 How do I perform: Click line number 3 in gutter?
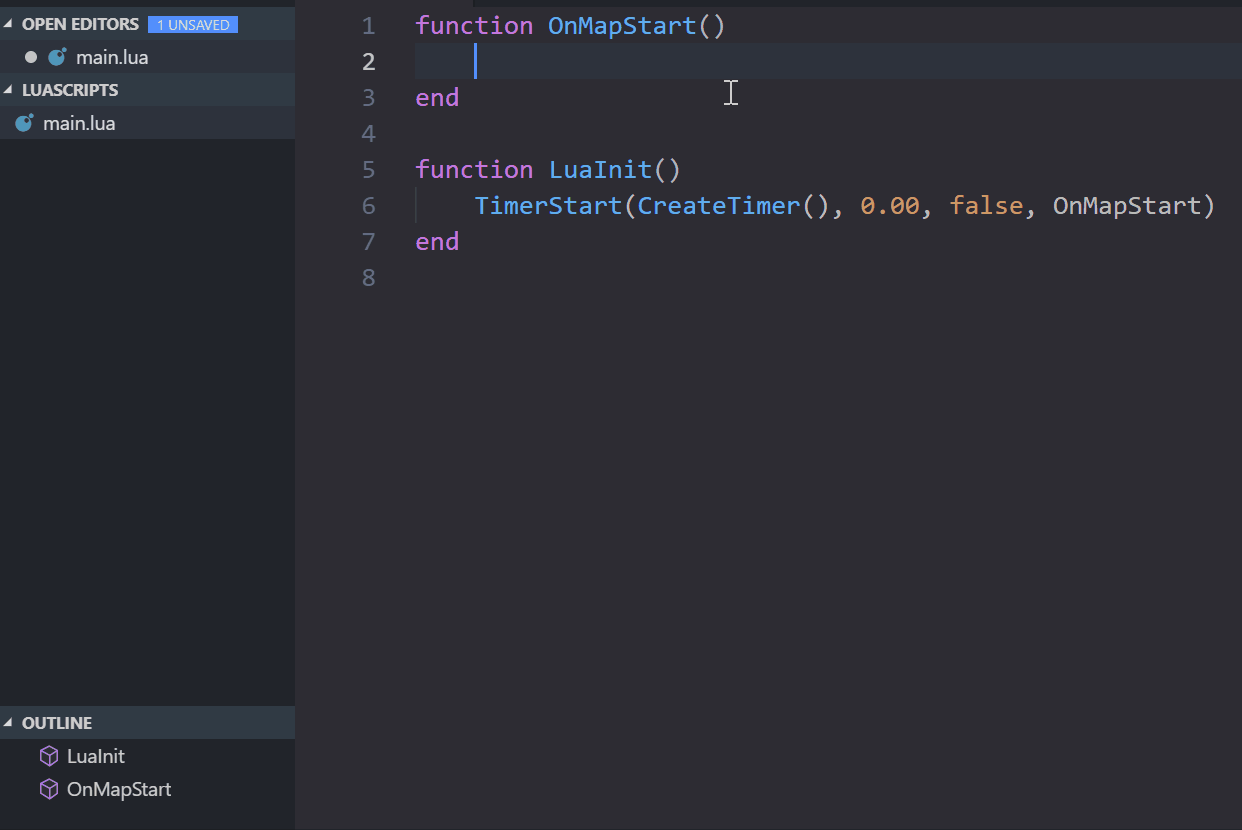369,98
